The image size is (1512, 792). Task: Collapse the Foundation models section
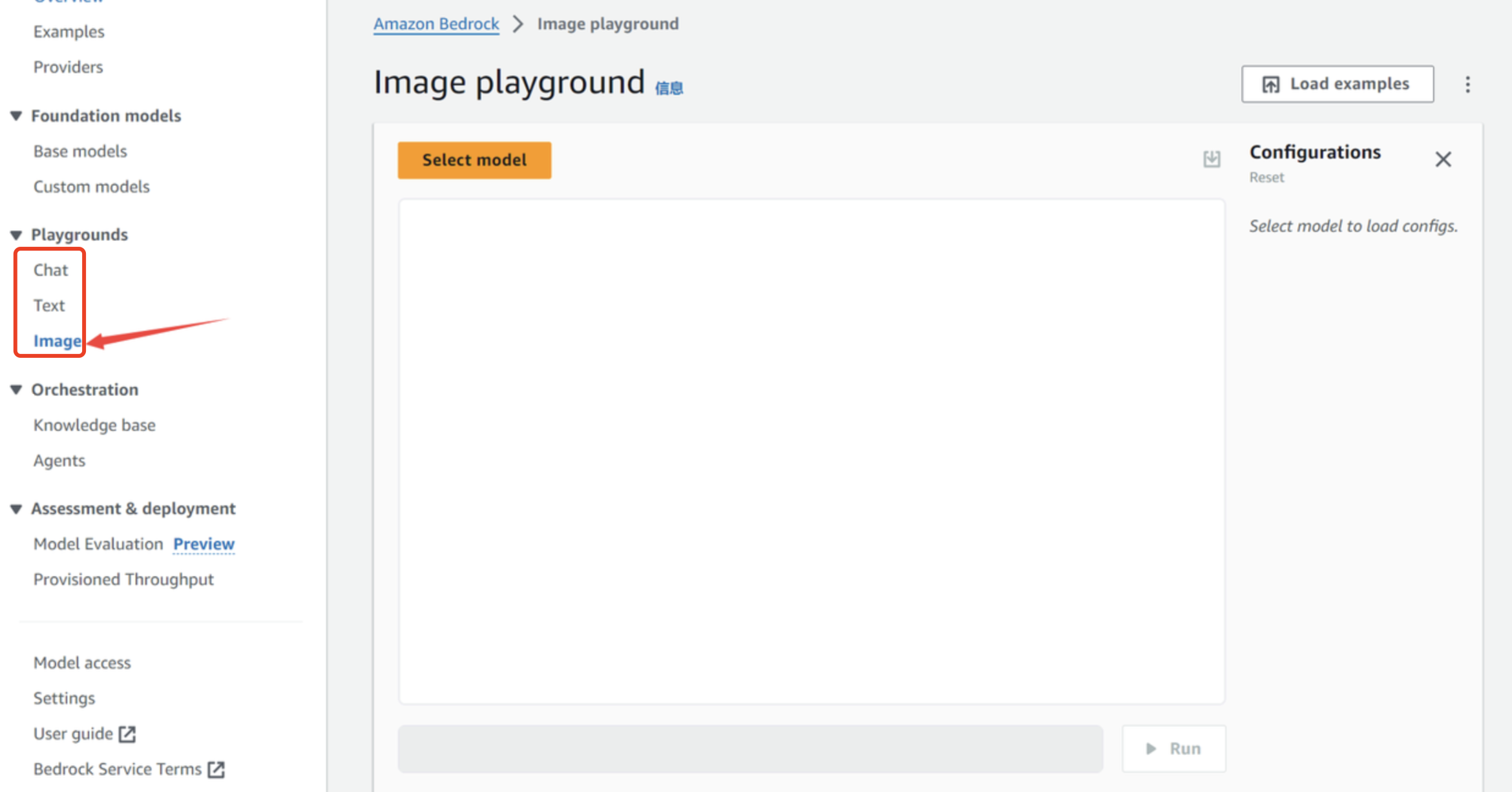[16, 116]
